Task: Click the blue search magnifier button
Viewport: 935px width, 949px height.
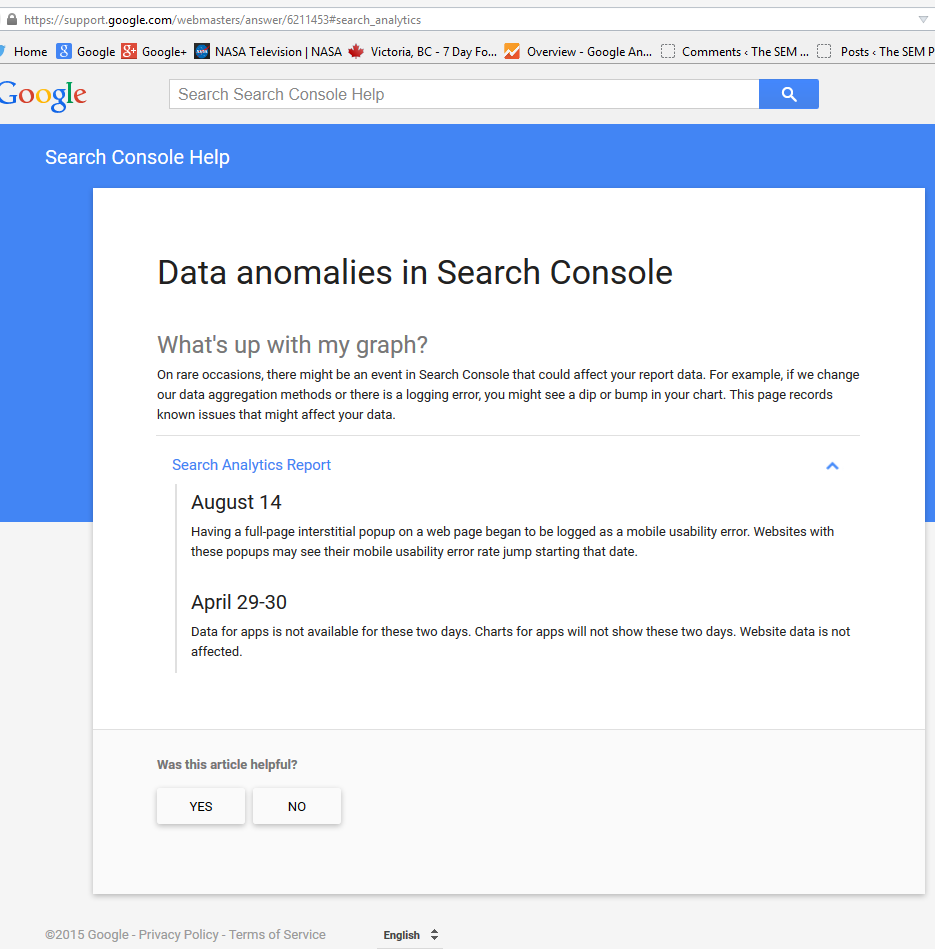Action: [788, 94]
